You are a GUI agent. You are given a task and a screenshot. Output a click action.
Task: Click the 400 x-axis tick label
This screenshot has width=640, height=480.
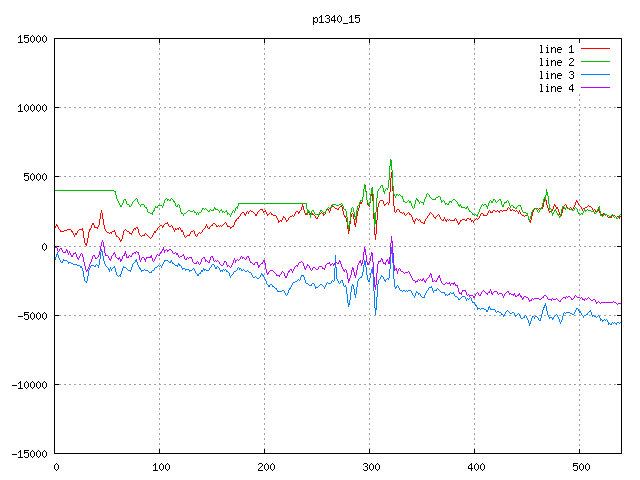click(474, 467)
